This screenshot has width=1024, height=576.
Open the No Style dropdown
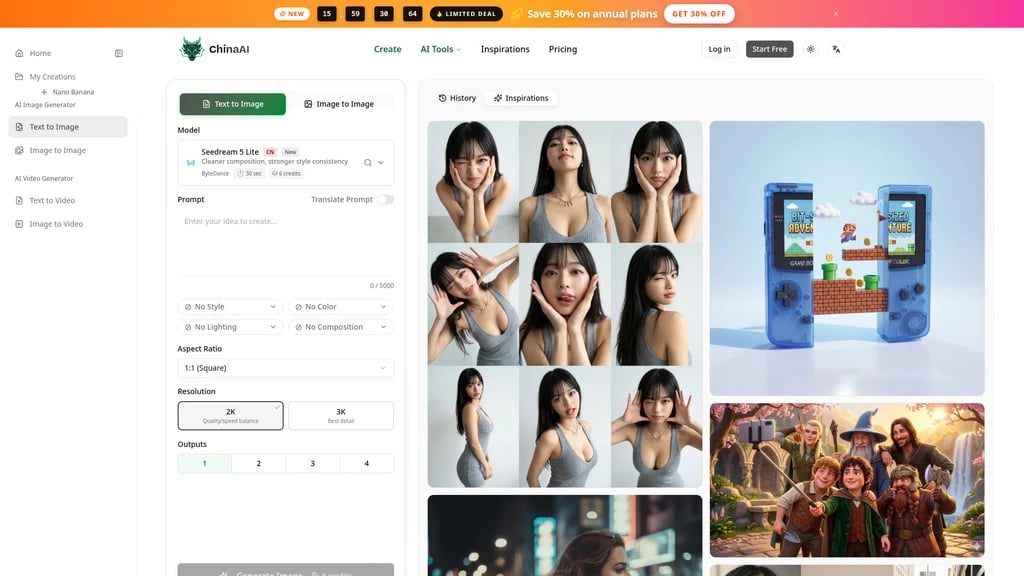pyautogui.click(x=230, y=306)
